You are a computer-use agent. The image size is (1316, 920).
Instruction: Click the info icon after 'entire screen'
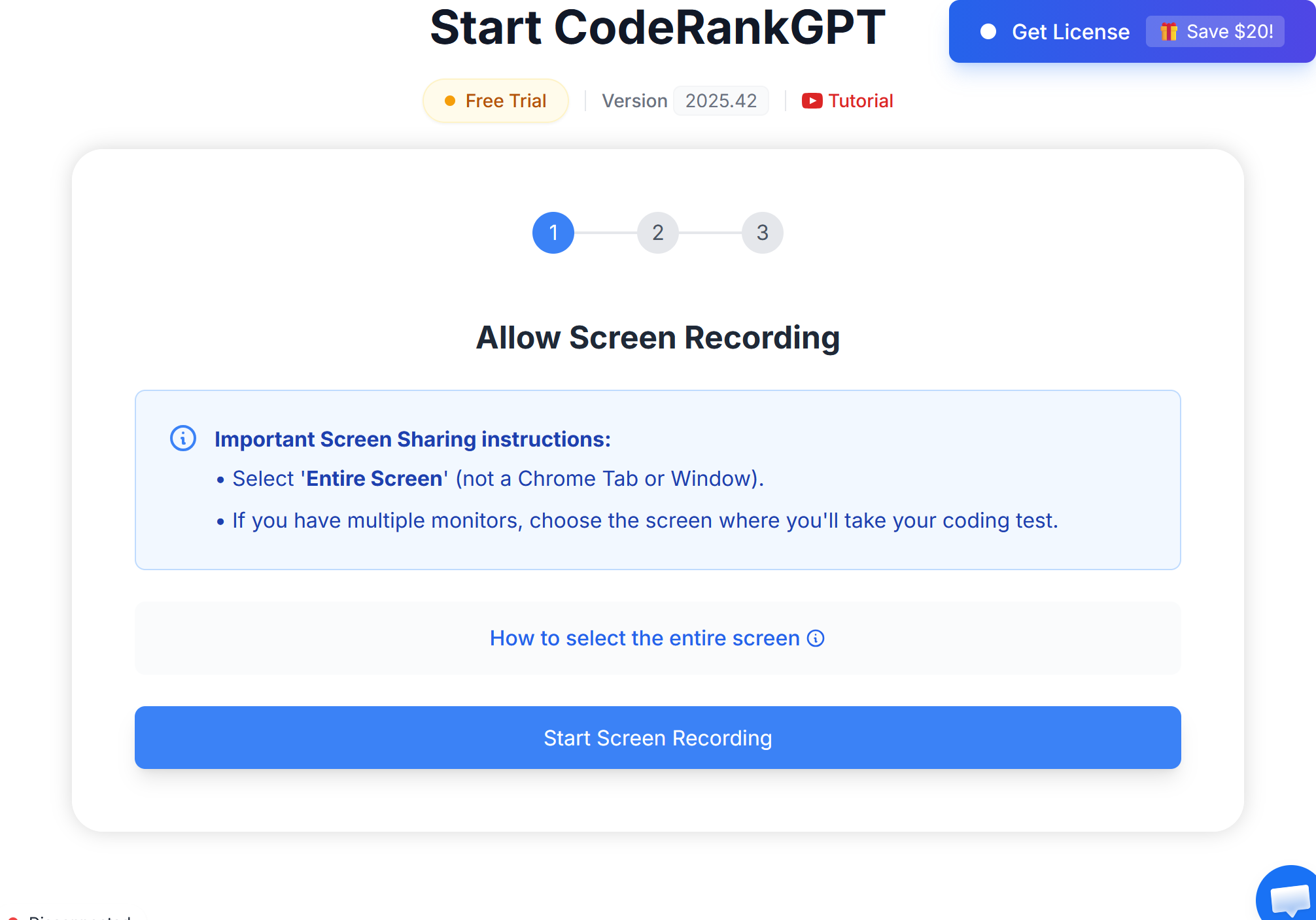(816, 638)
